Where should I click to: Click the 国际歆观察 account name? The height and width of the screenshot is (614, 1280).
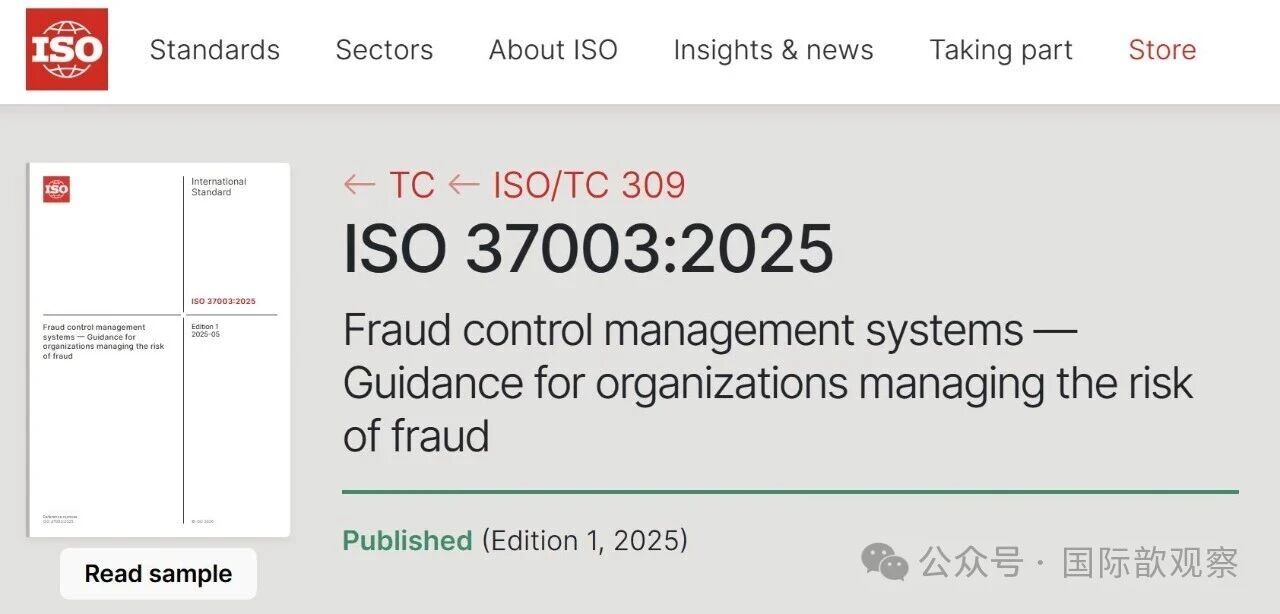point(1150,562)
